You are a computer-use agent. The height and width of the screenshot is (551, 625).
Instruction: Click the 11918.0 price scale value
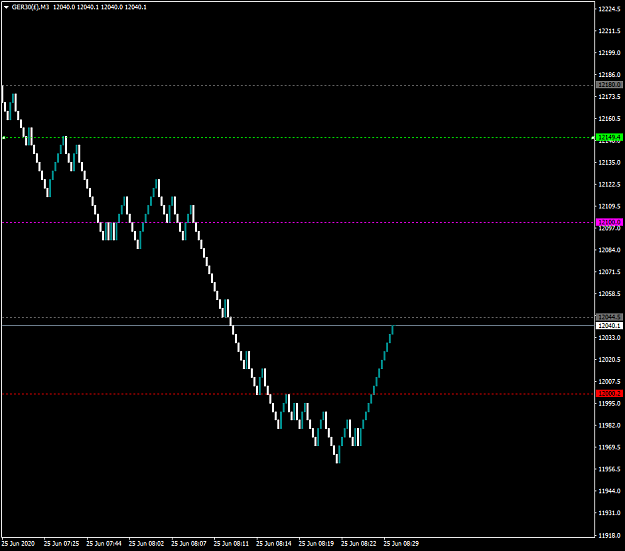pyautogui.click(x=609, y=535)
